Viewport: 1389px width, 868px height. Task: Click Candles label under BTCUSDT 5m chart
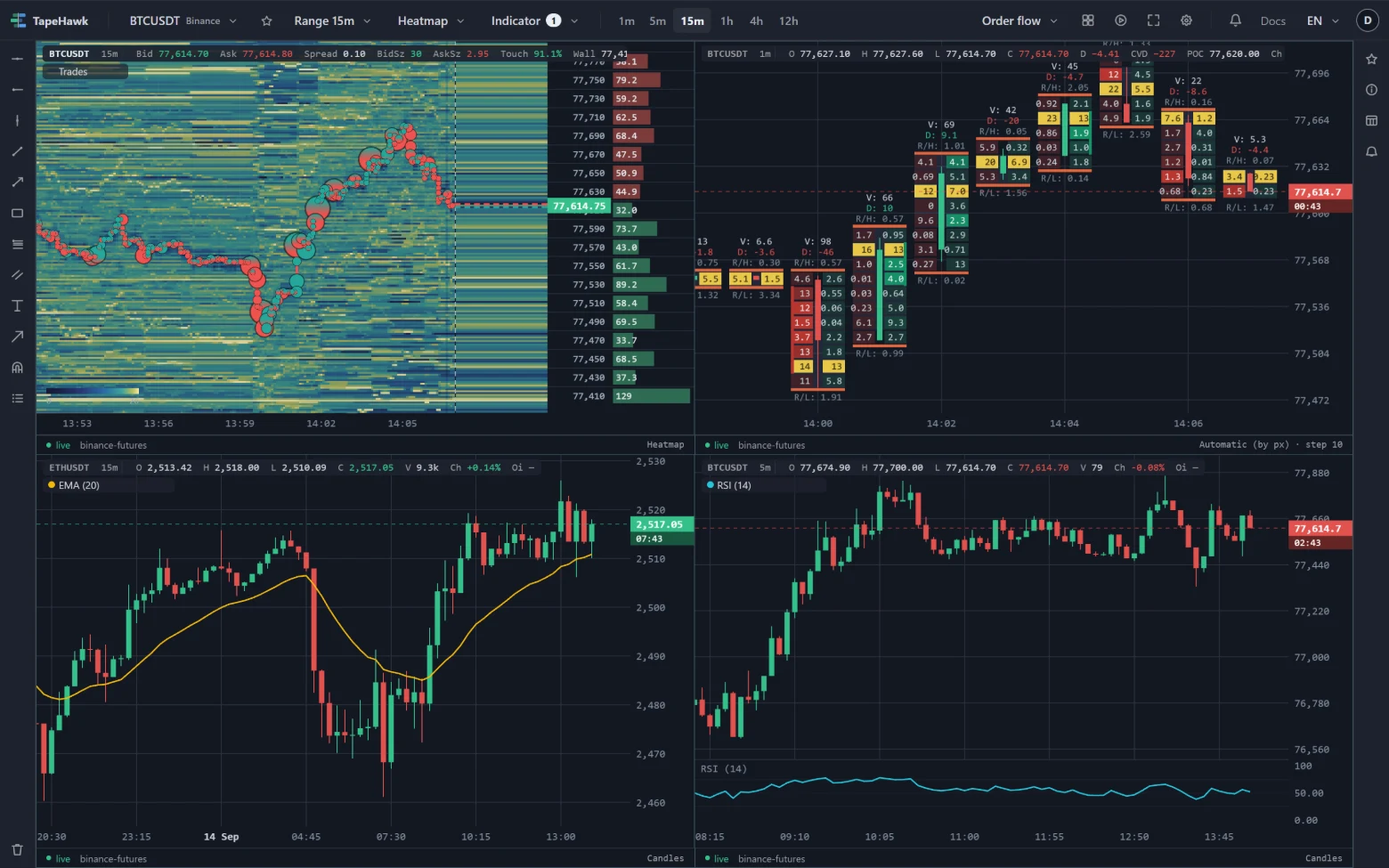1324,858
